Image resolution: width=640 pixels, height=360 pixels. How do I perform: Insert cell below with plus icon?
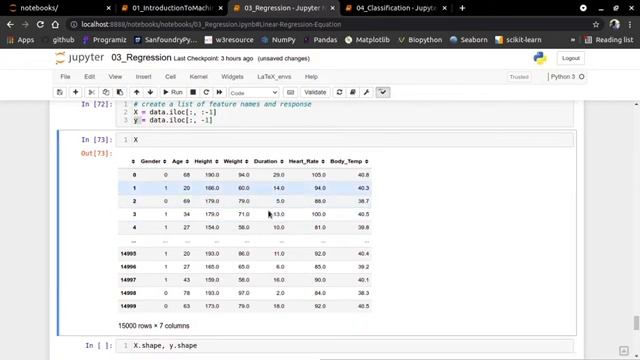coord(76,92)
